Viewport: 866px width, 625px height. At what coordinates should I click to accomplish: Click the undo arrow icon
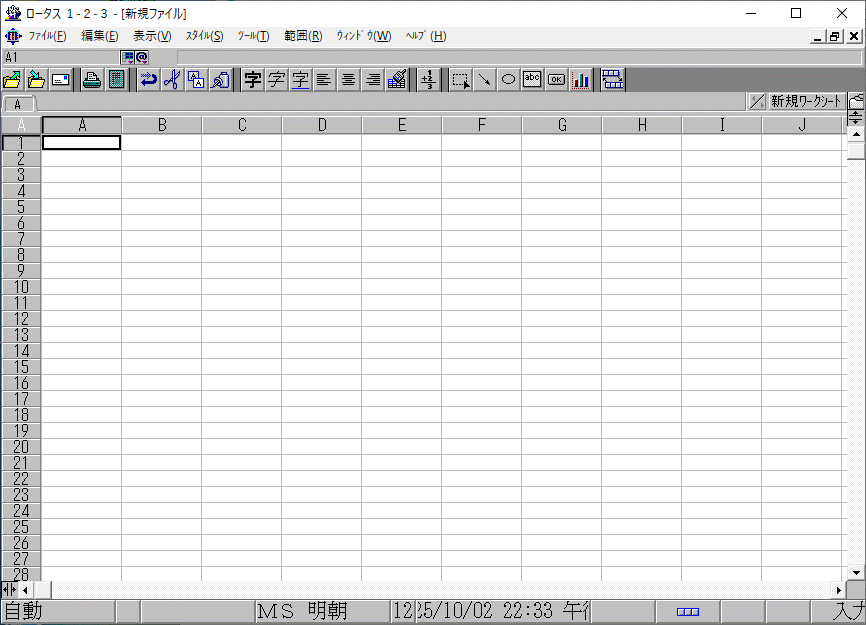[x=148, y=80]
